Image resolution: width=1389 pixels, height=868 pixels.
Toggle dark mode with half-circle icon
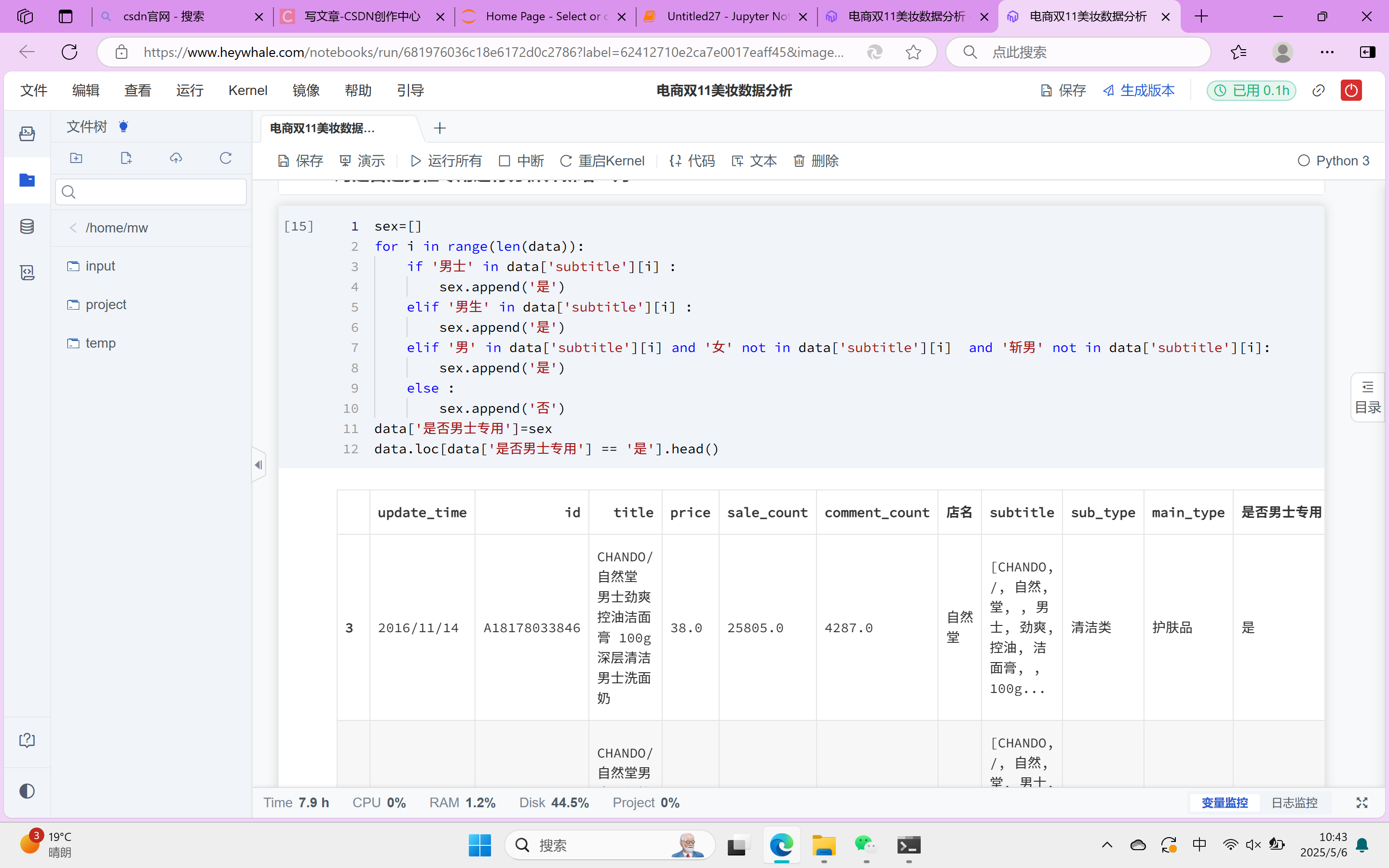click(27, 791)
